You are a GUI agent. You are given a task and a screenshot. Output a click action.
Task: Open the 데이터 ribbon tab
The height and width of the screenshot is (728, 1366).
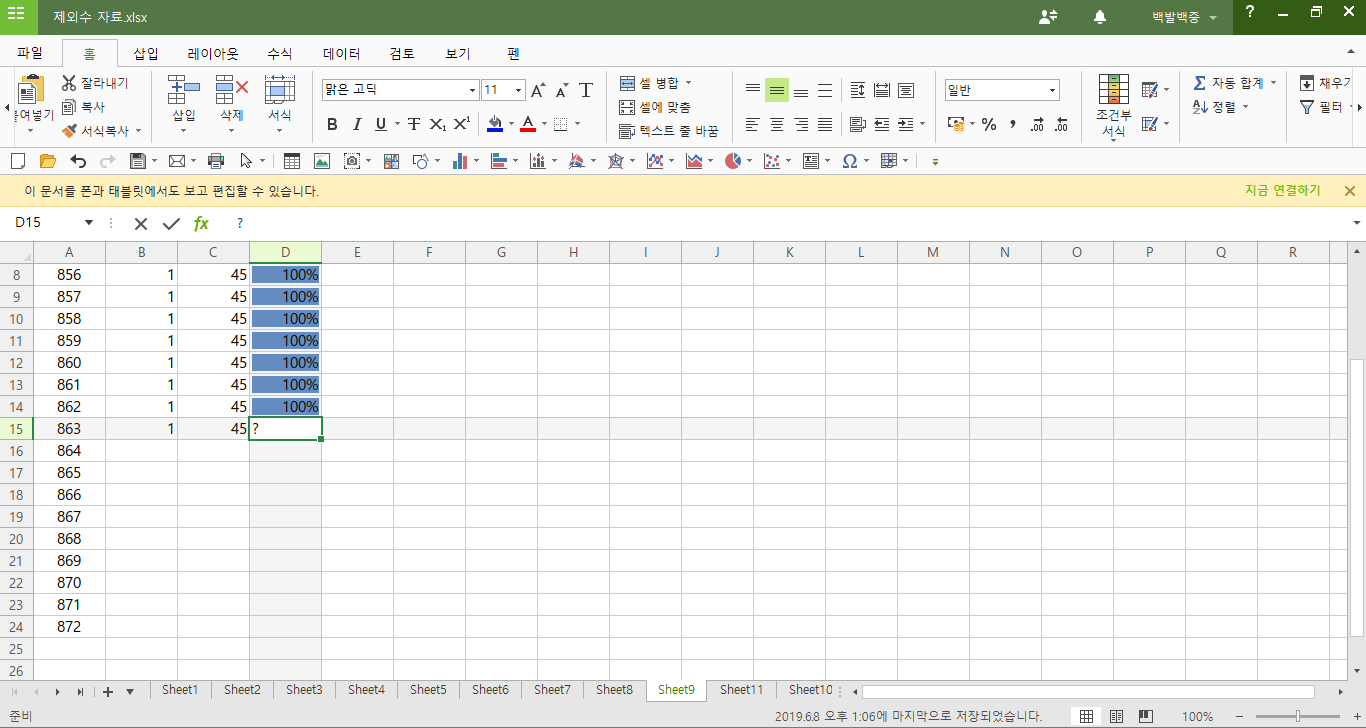[341, 54]
